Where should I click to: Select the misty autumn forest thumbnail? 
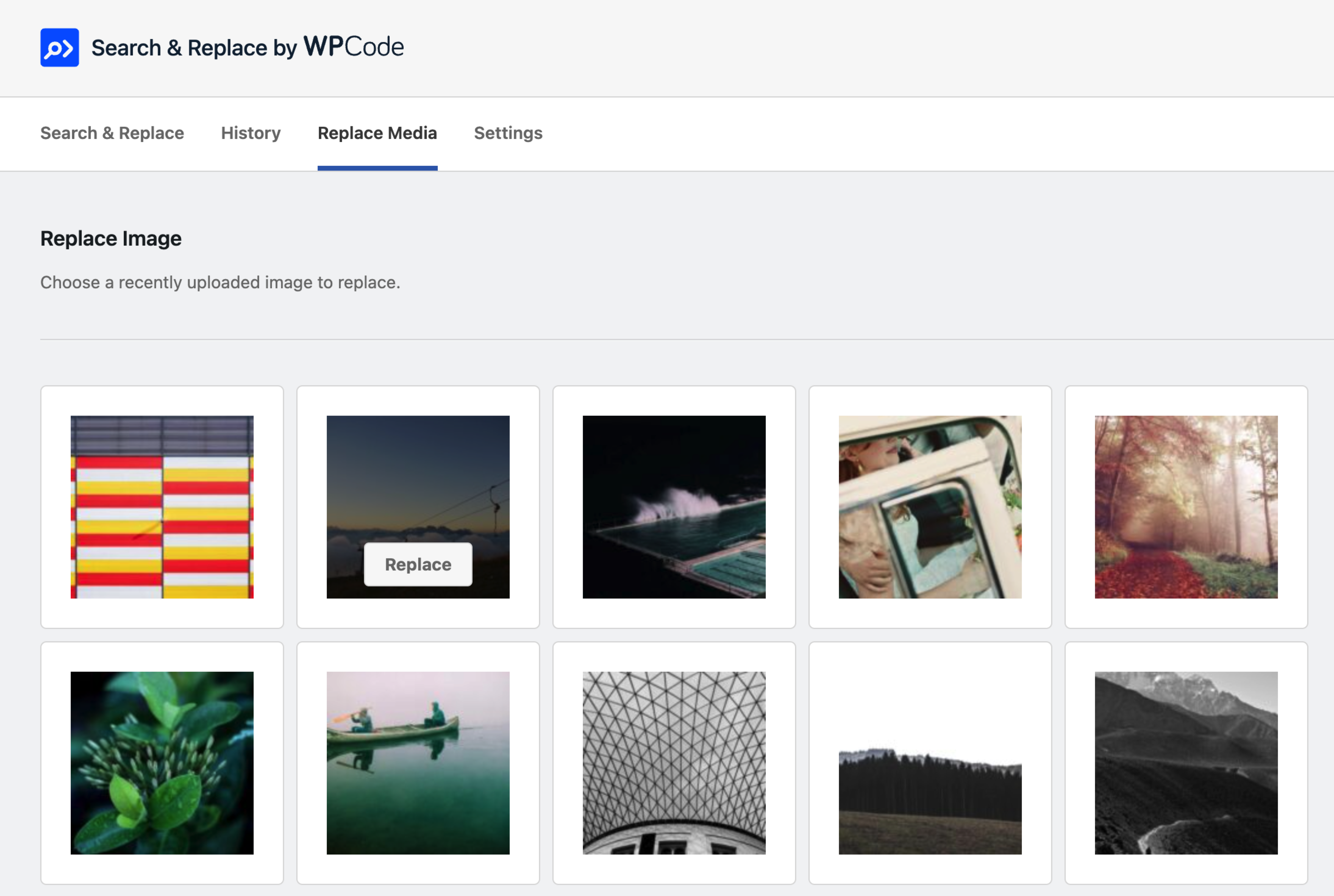(x=1186, y=507)
